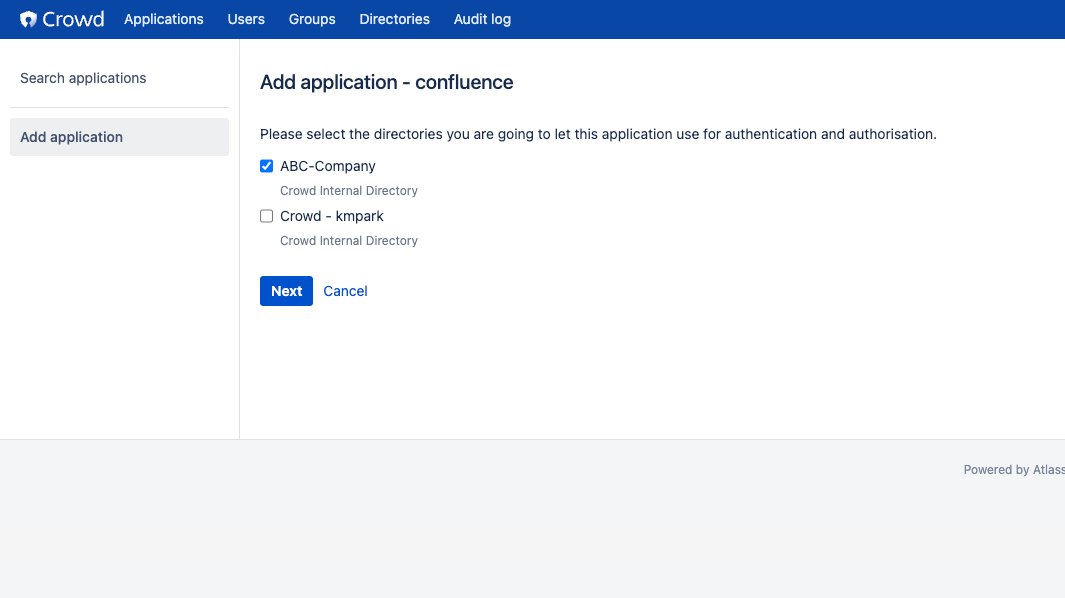Click the directory selection instruction text

598,134
